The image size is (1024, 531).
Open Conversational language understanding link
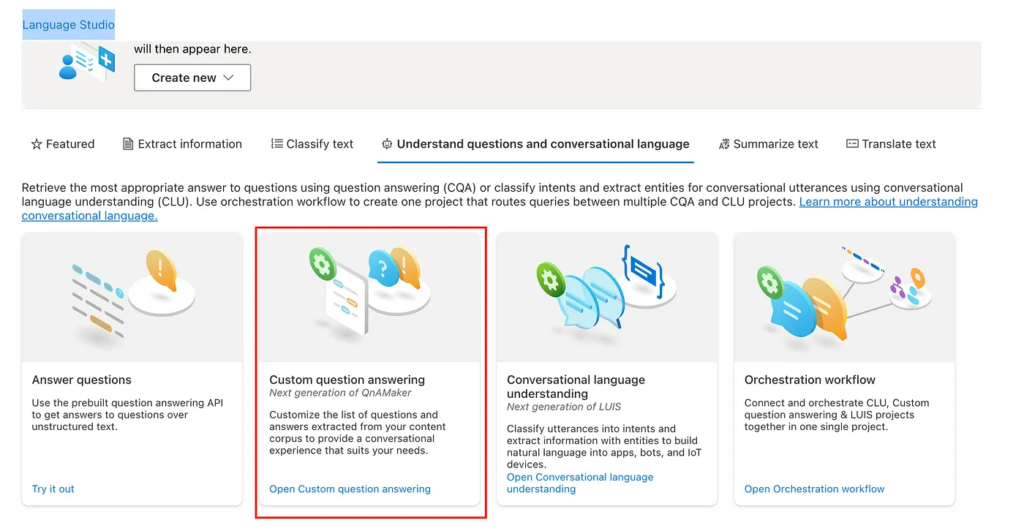click(580, 483)
